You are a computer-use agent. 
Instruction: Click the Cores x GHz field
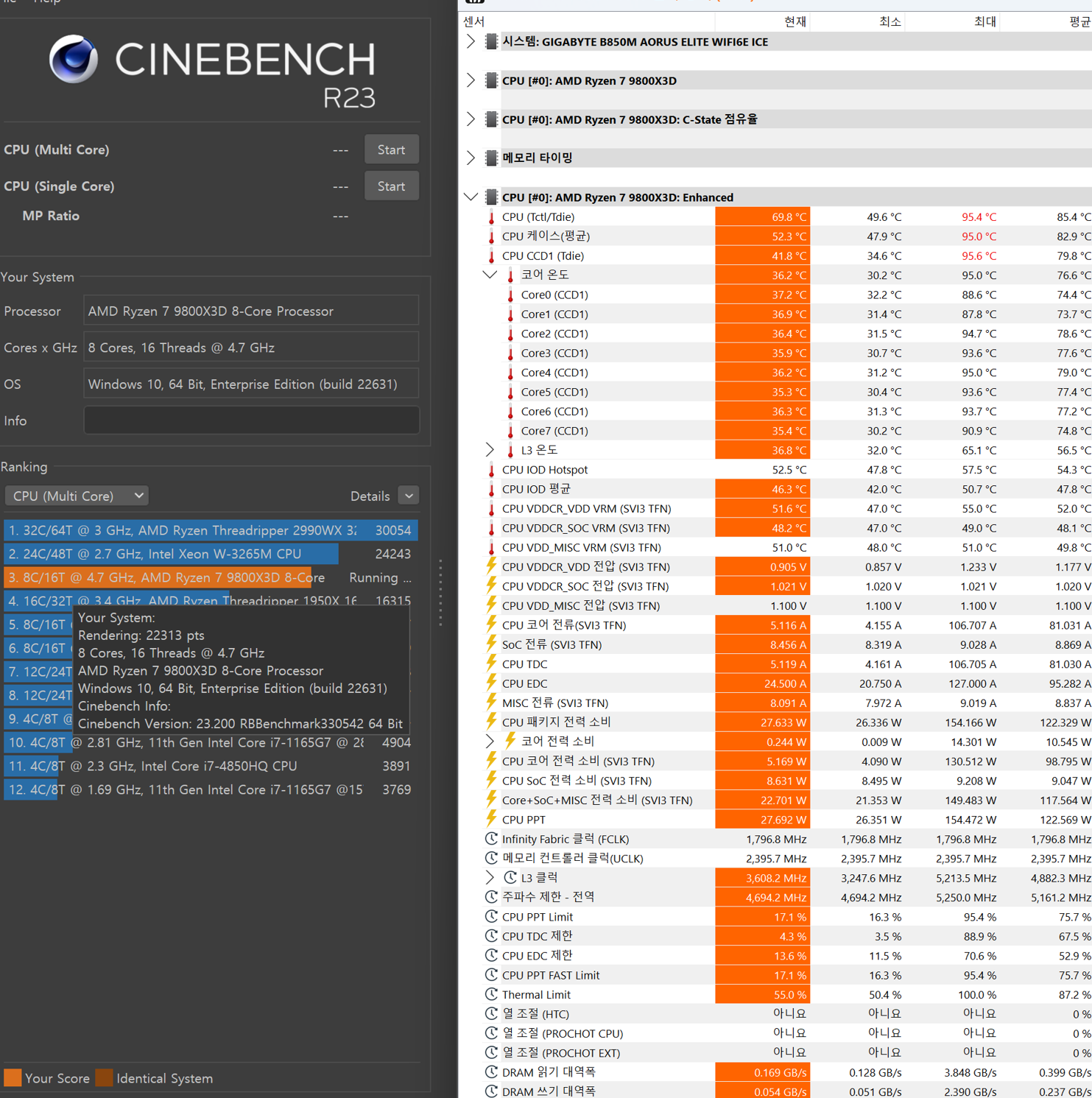(251, 348)
